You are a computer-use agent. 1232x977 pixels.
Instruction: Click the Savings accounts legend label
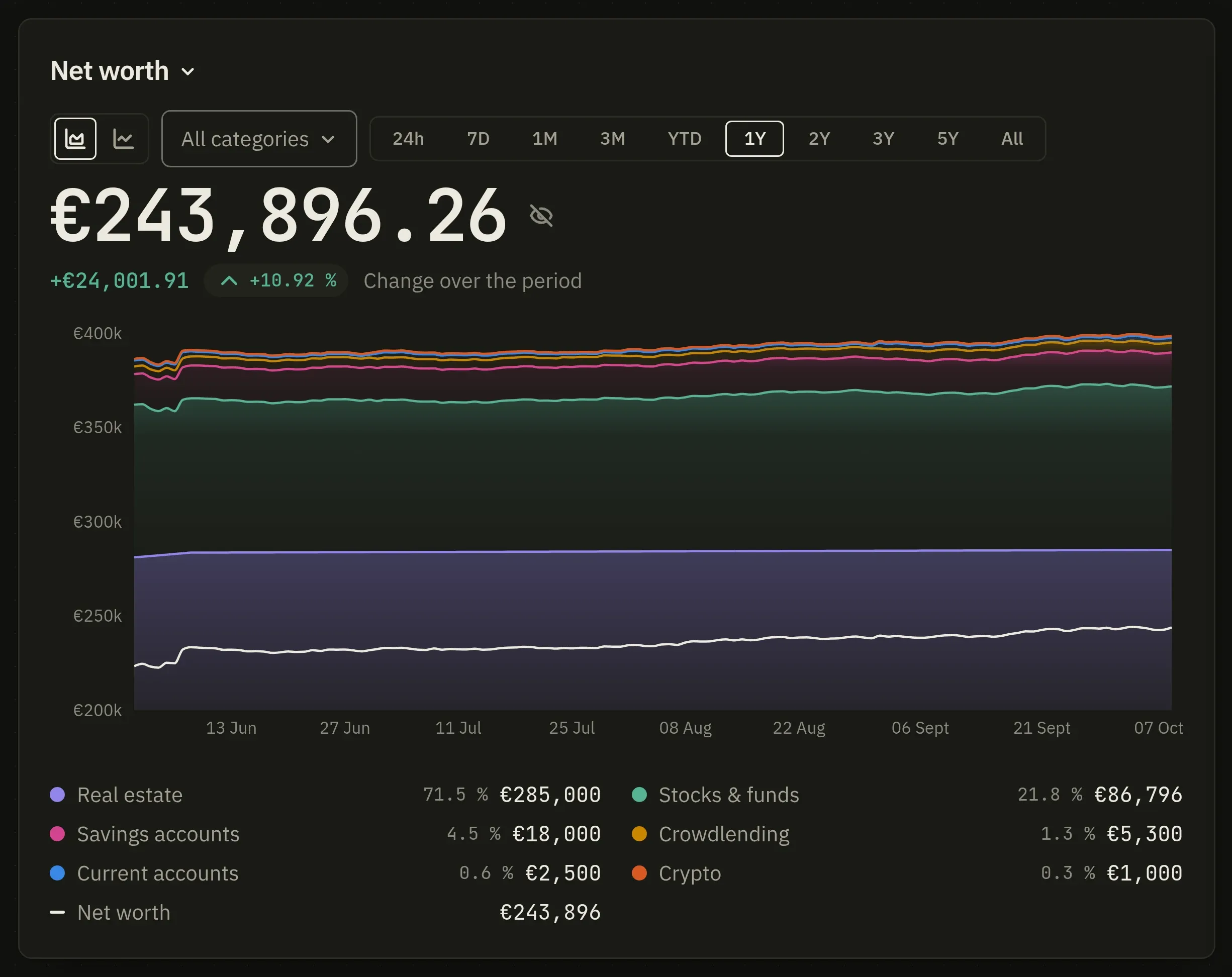pyautogui.click(x=158, y=835)
